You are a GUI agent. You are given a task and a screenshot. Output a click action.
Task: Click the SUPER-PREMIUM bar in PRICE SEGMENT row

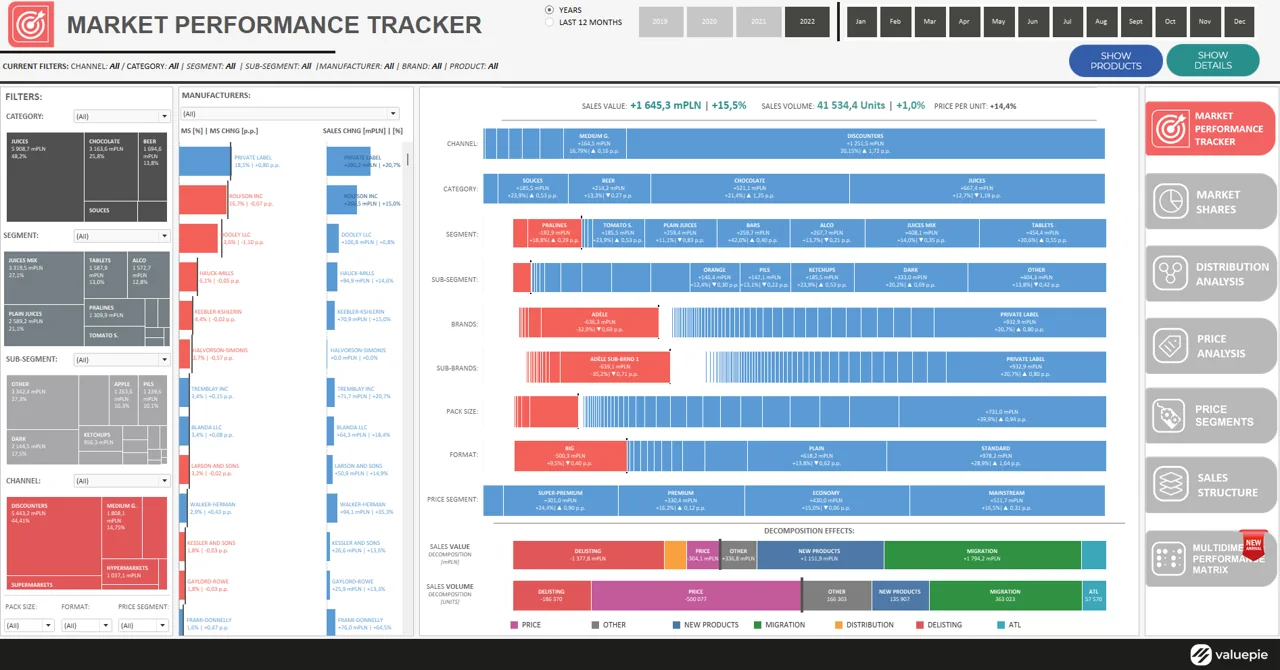(x=560, y=501)
